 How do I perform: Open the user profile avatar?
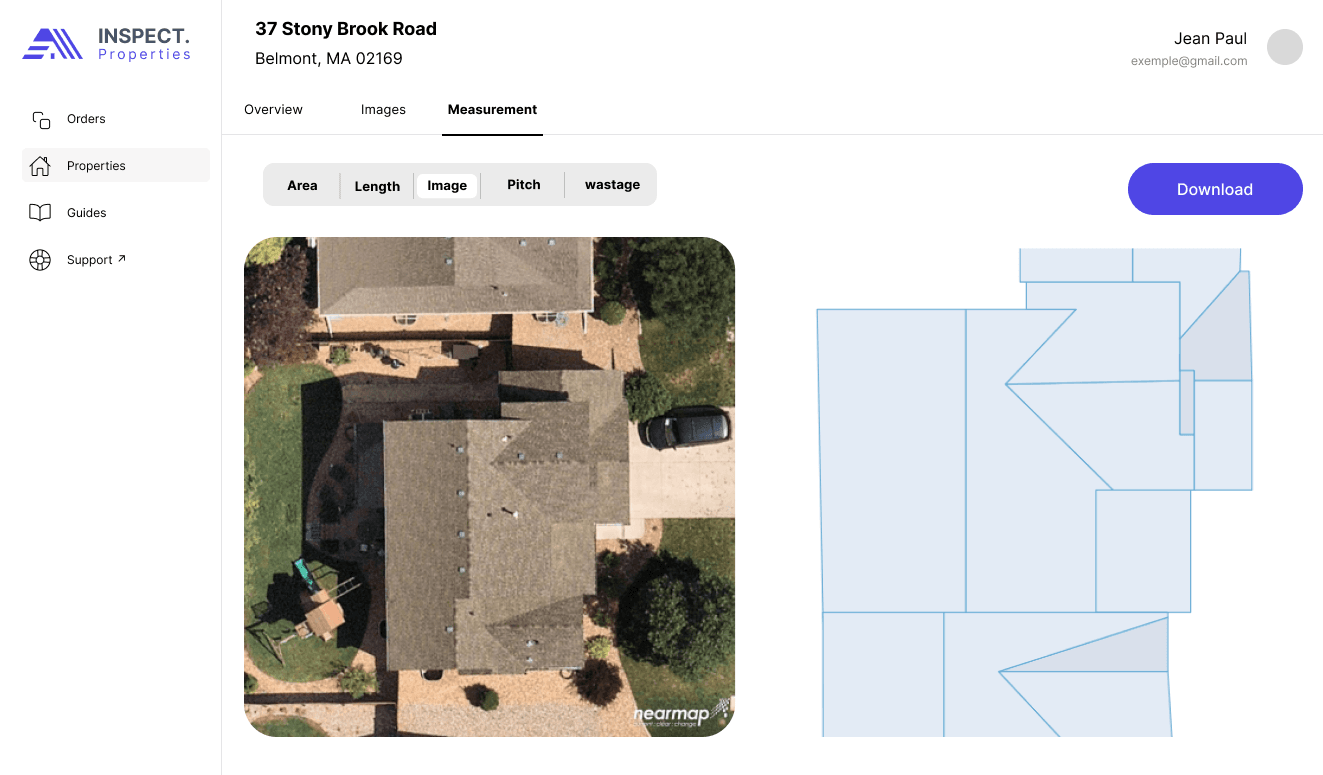coord(1284,47)
